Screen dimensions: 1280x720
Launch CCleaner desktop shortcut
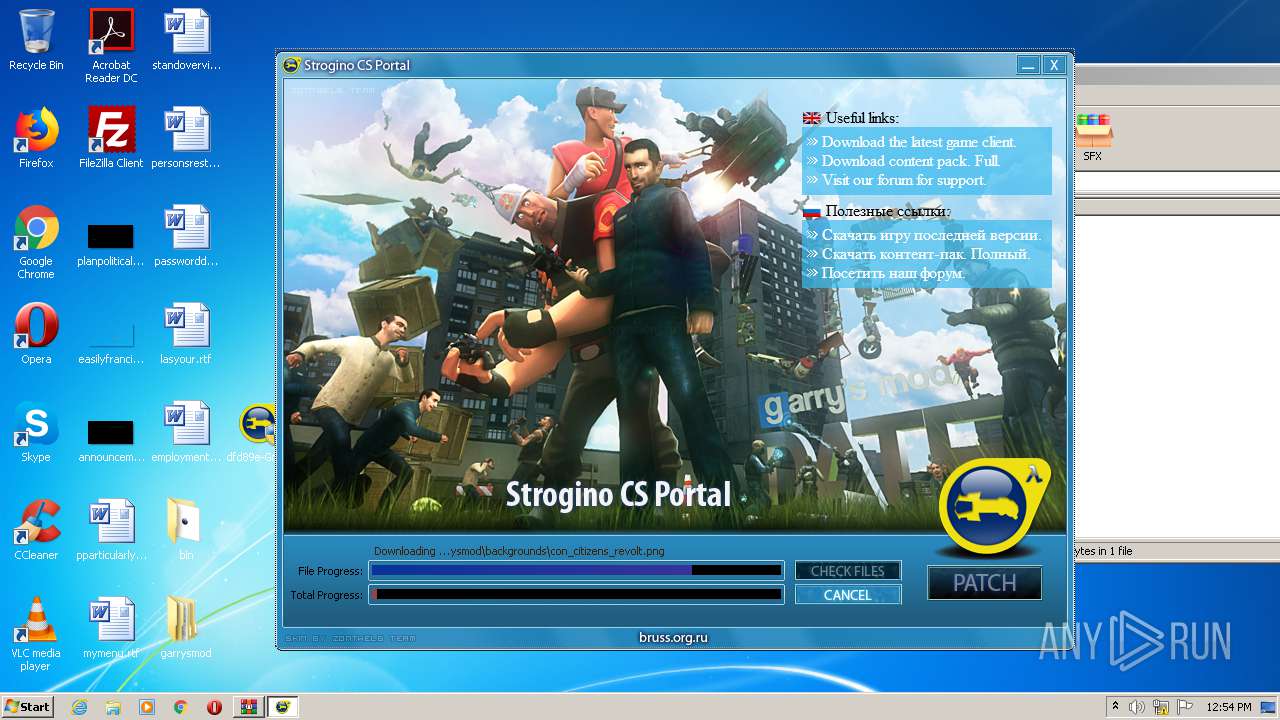36,530
